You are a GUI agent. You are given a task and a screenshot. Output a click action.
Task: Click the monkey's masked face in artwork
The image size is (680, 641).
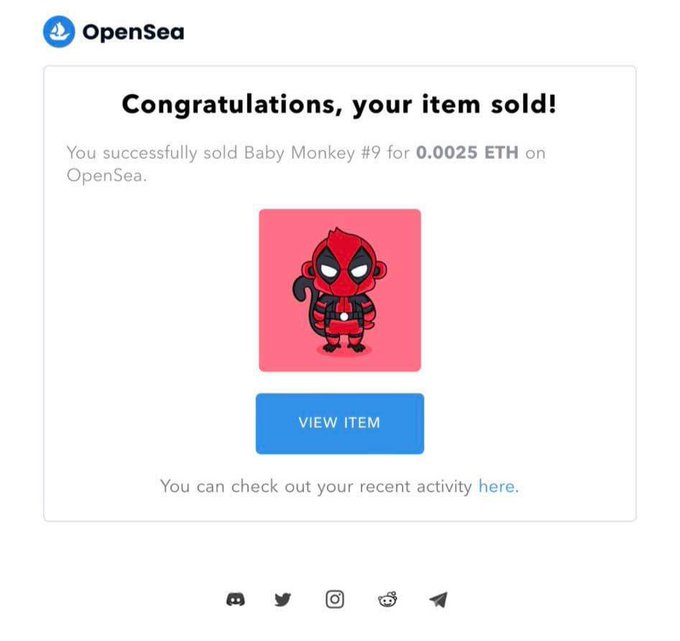click(343, 269)
